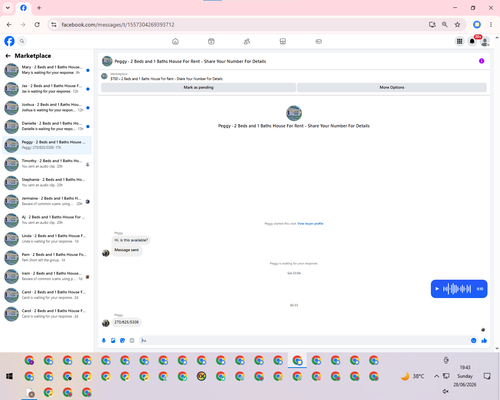The image size is (500, 400).
Task: Choose a sticker from the composer
Action: pyautogui.click(x=122, y=340)
